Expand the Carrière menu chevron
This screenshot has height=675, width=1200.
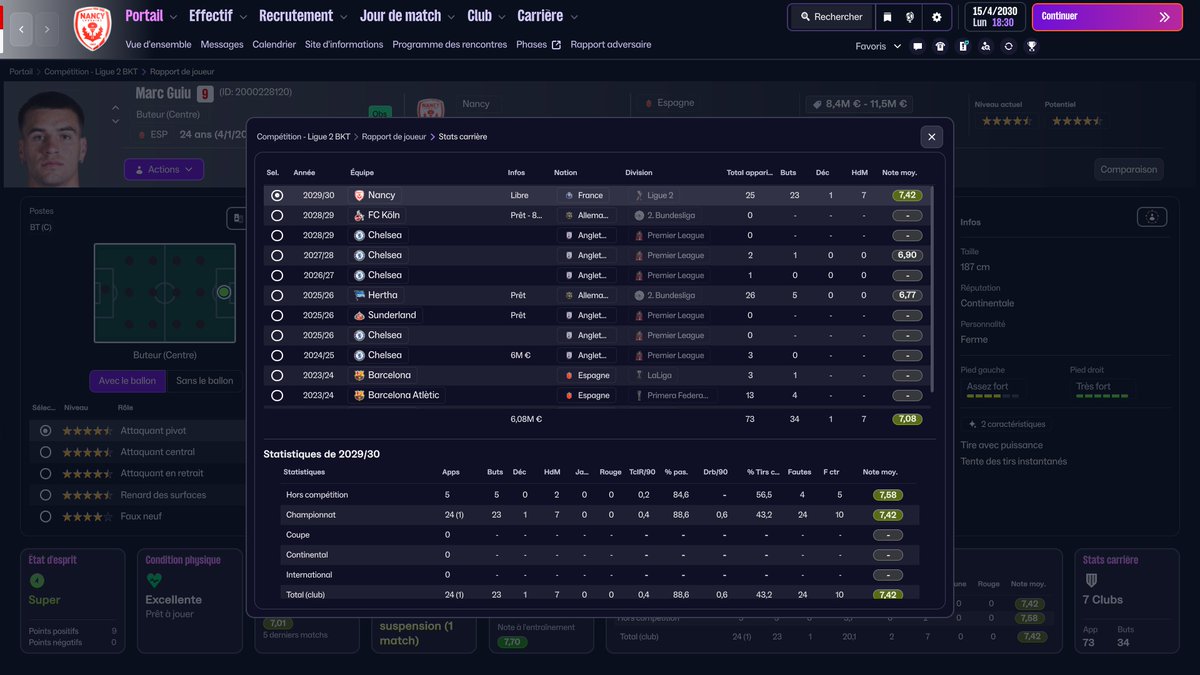click(574, 17)
